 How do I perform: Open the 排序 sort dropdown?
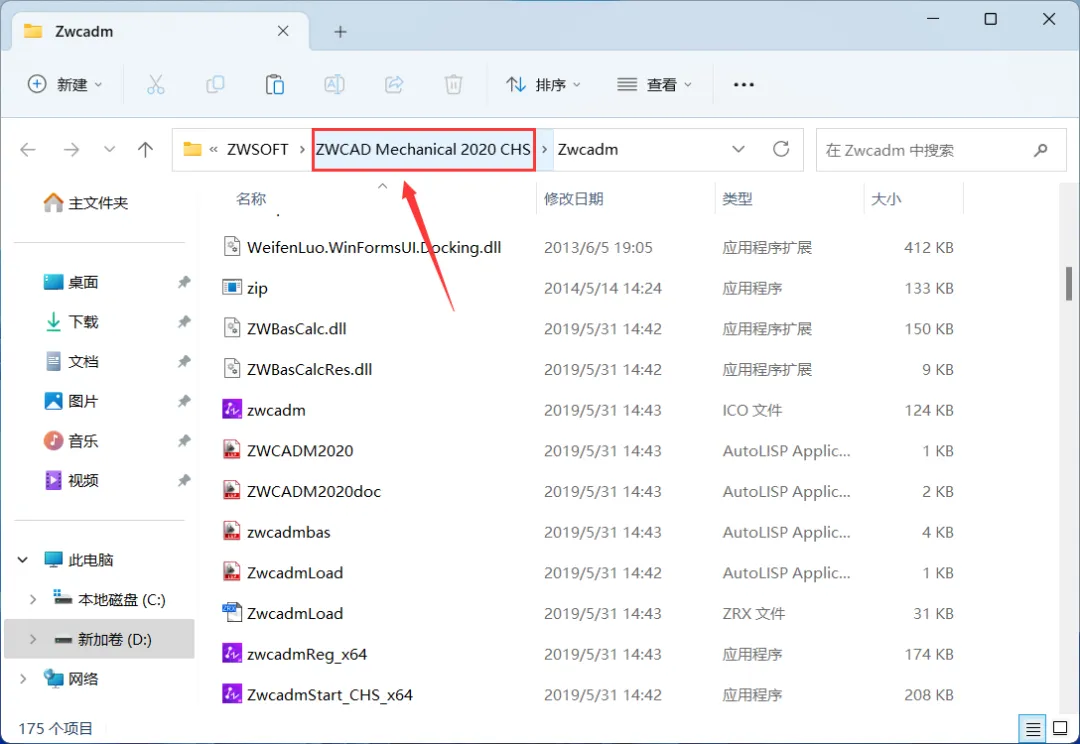click(x=543, y=85)
